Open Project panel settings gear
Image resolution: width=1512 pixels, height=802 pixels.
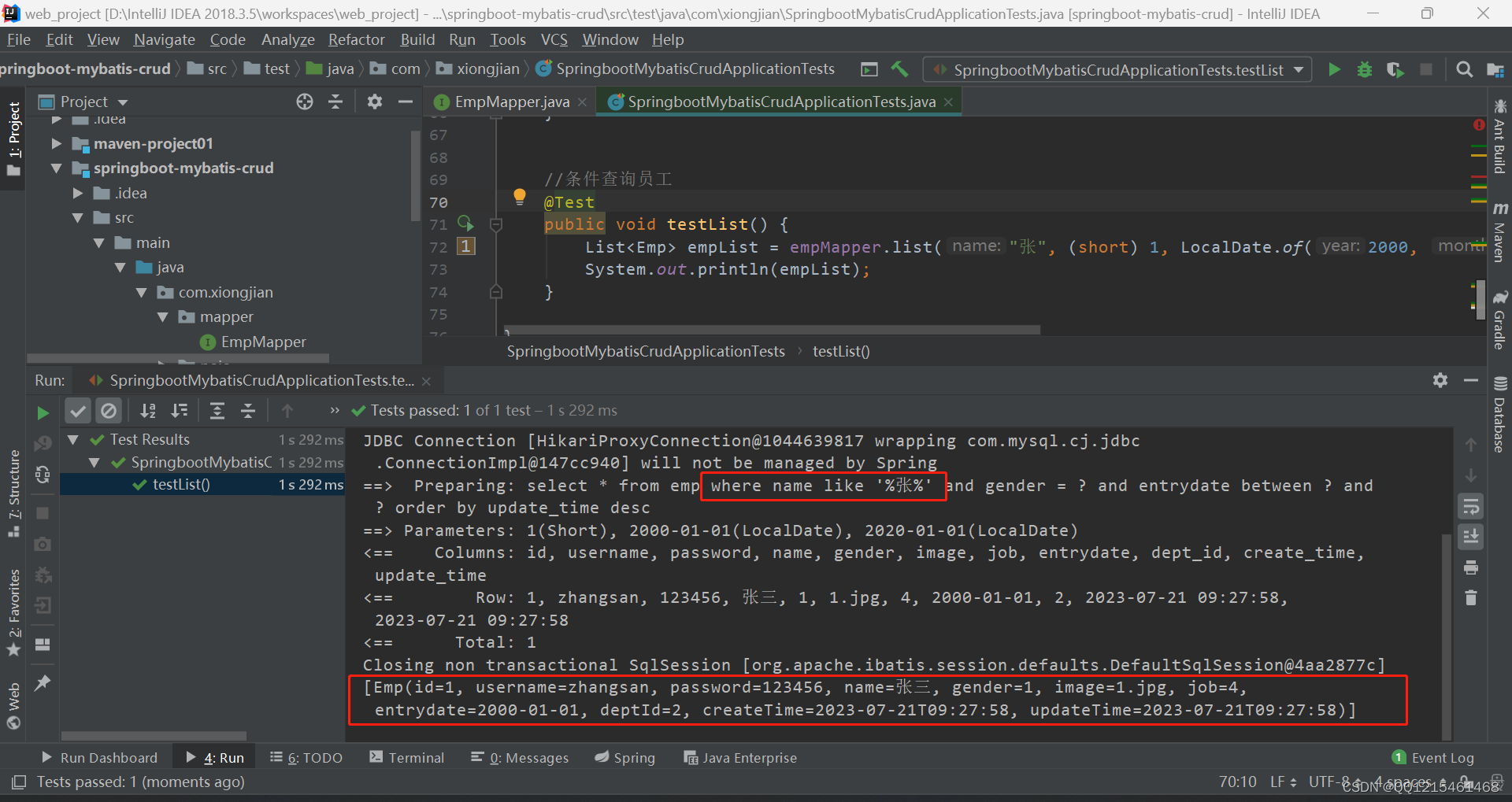375,102
